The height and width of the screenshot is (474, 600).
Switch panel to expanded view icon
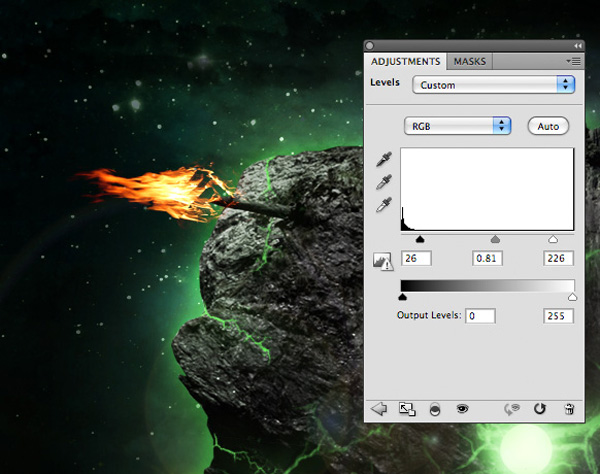(407, 409)
